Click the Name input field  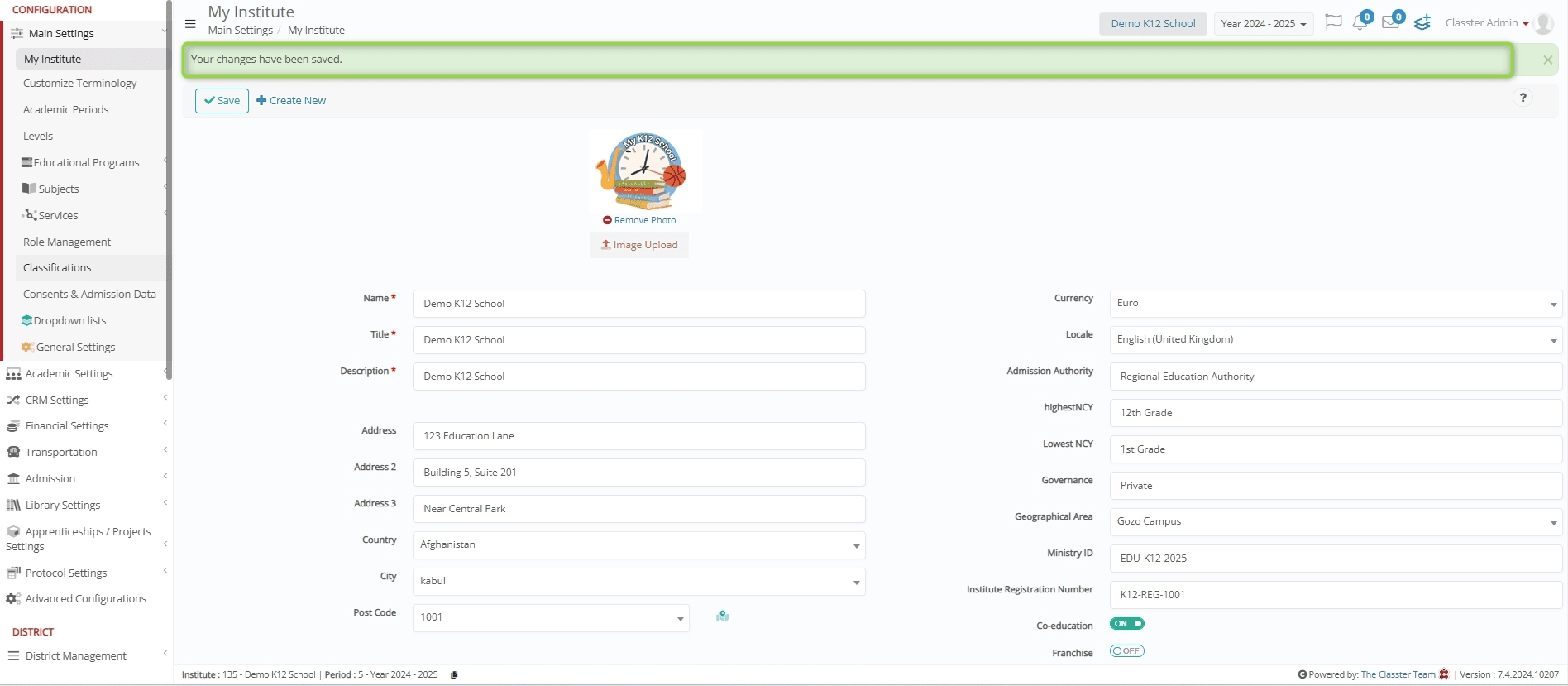tap(638, 304)
